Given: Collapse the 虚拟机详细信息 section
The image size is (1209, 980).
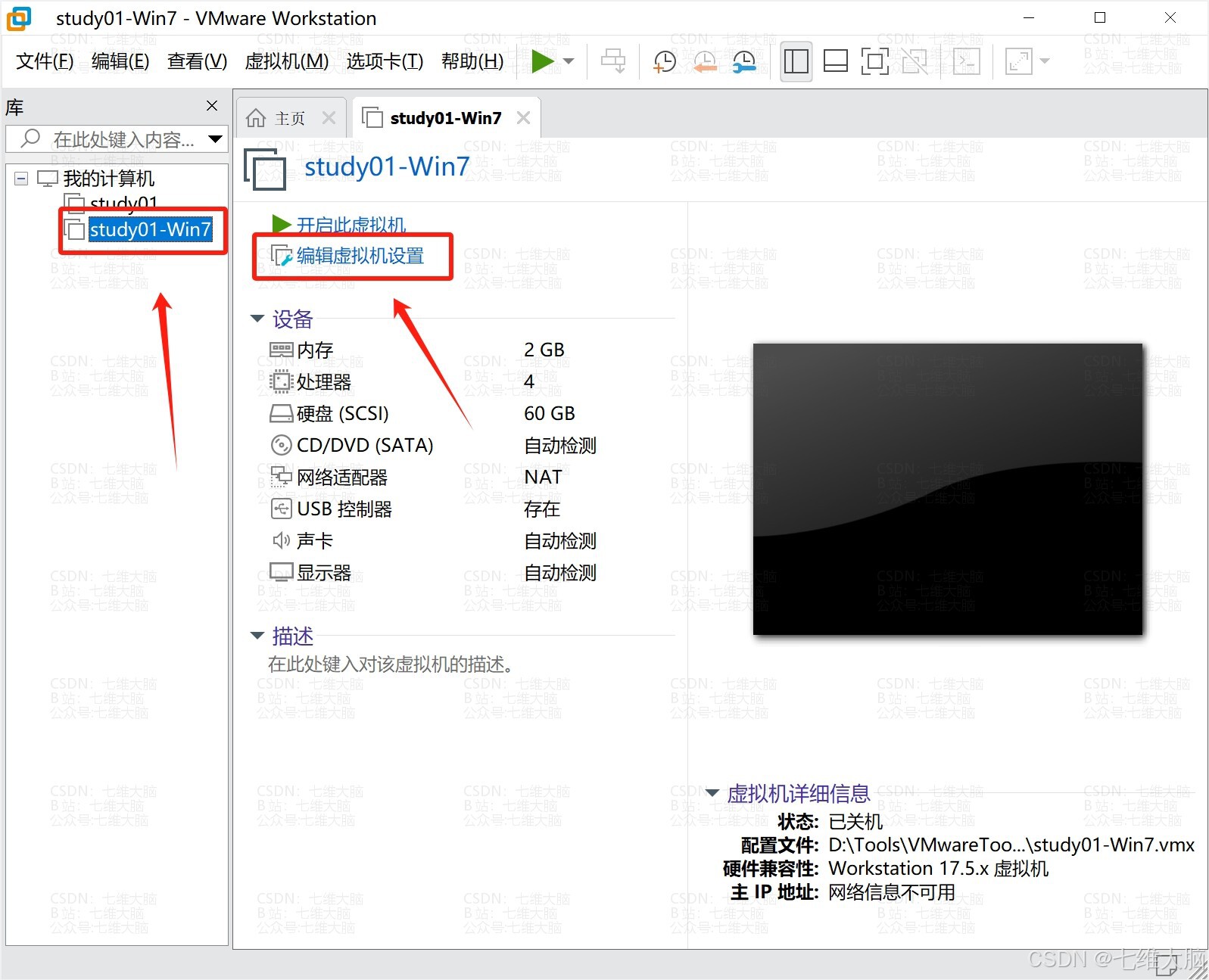Looking at the screenshot, I should click(712, 793).
